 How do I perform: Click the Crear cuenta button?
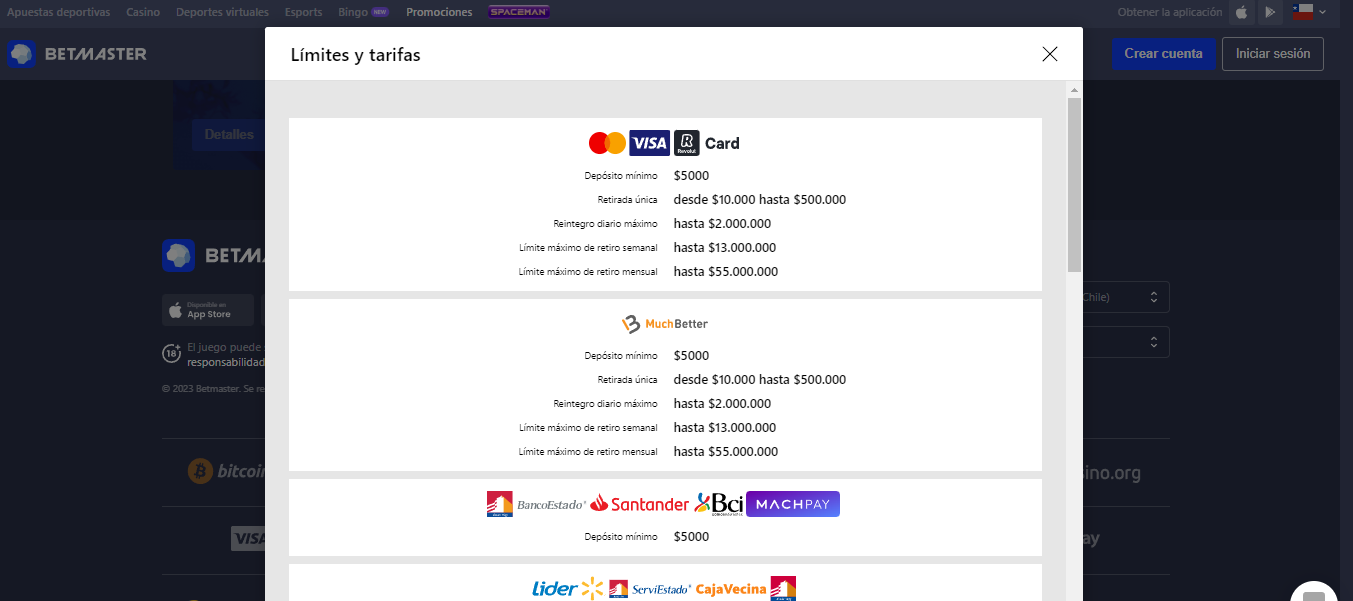[1163, 54]
